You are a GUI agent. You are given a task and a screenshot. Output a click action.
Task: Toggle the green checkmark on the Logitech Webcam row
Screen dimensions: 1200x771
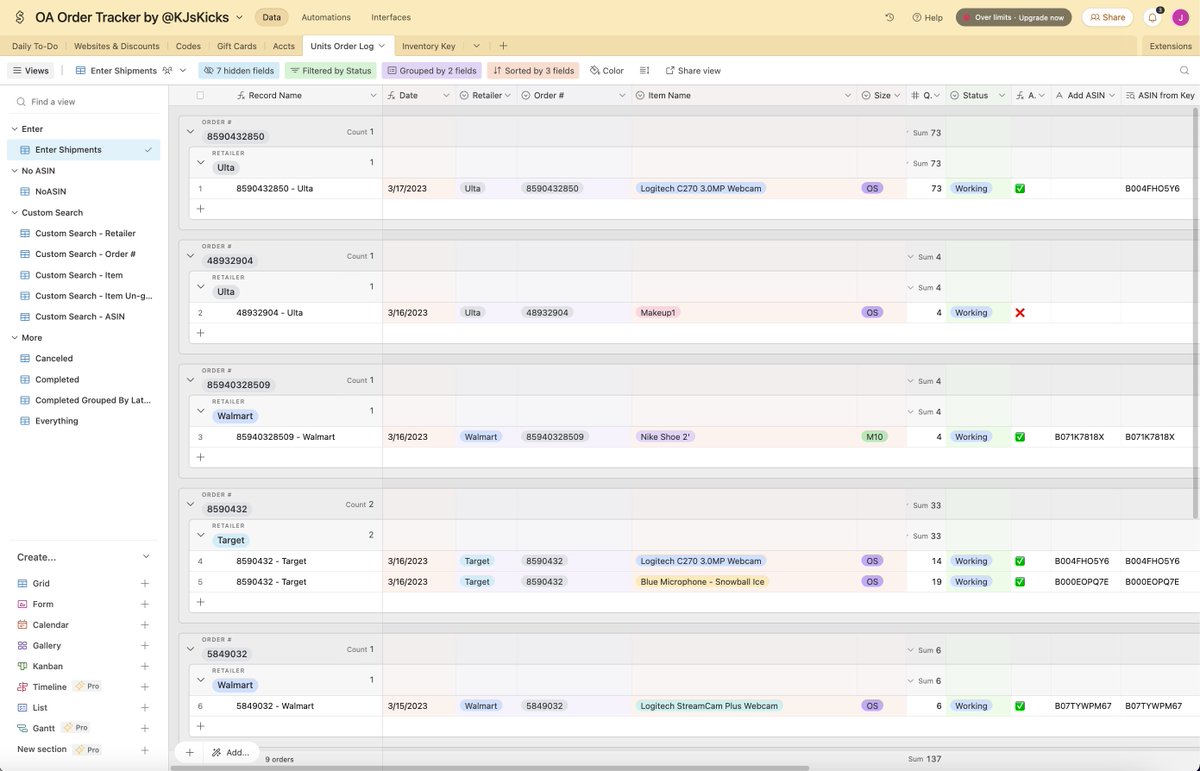pos(1020,187)
